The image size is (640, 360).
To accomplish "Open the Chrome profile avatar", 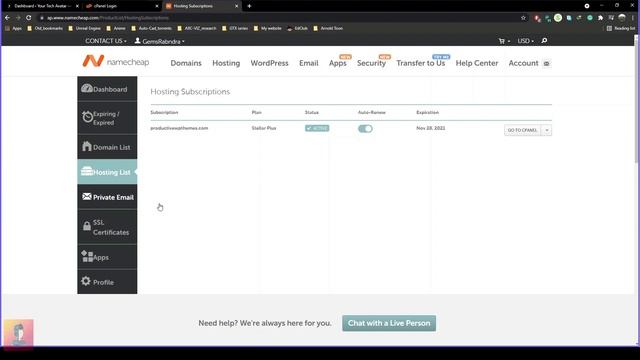I will click(622, 18).
